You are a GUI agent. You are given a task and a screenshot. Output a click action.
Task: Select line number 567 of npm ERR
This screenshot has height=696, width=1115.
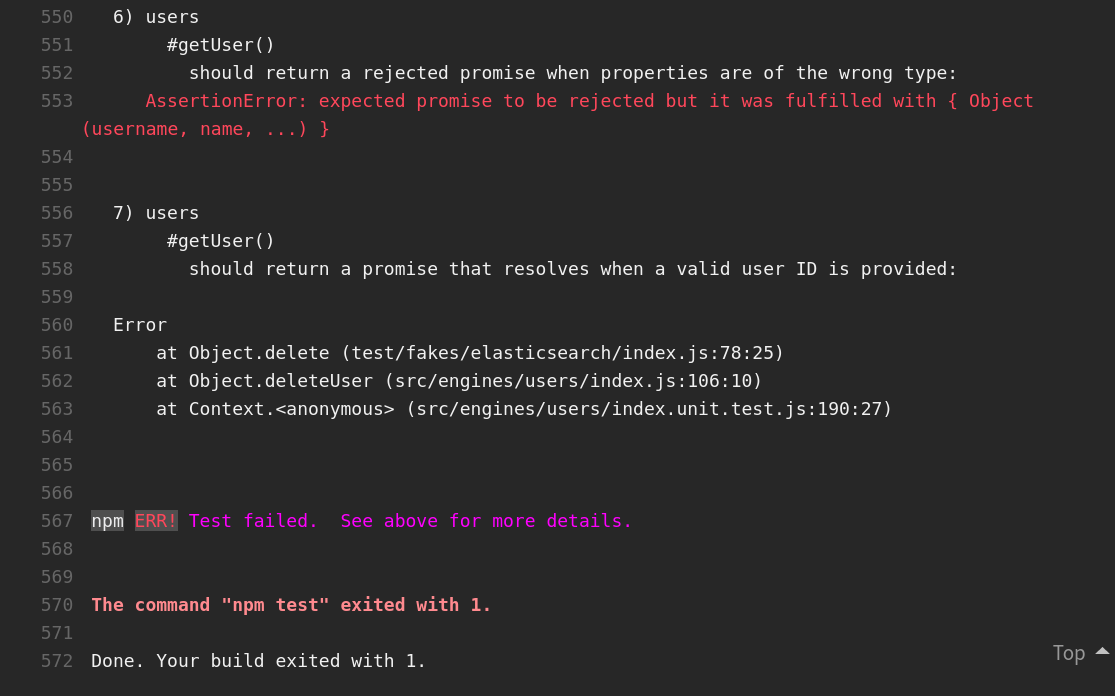(57, 521)
